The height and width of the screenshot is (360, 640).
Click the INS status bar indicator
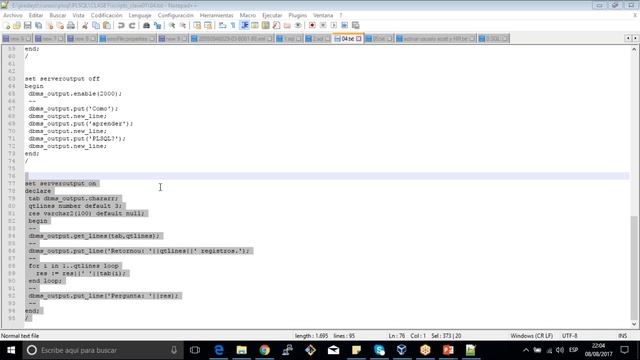coord(622,336)
